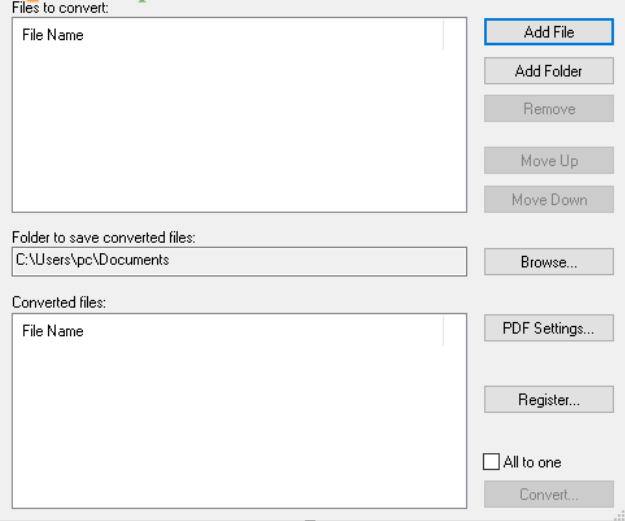Open the Browse... folder dialog

coord(549,262)
